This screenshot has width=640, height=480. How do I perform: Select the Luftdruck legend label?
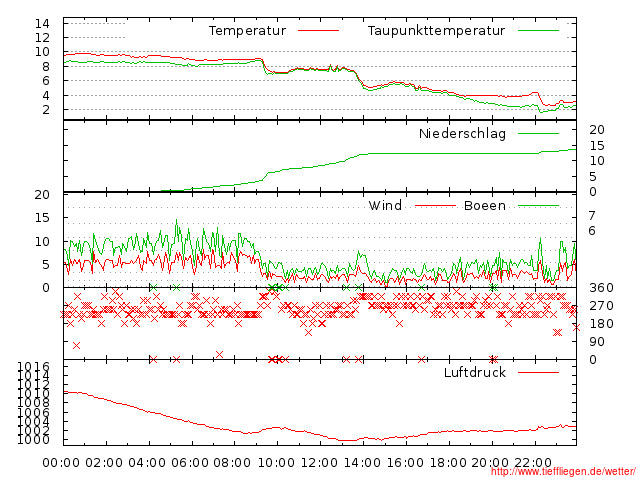click(x=475, y=372)
